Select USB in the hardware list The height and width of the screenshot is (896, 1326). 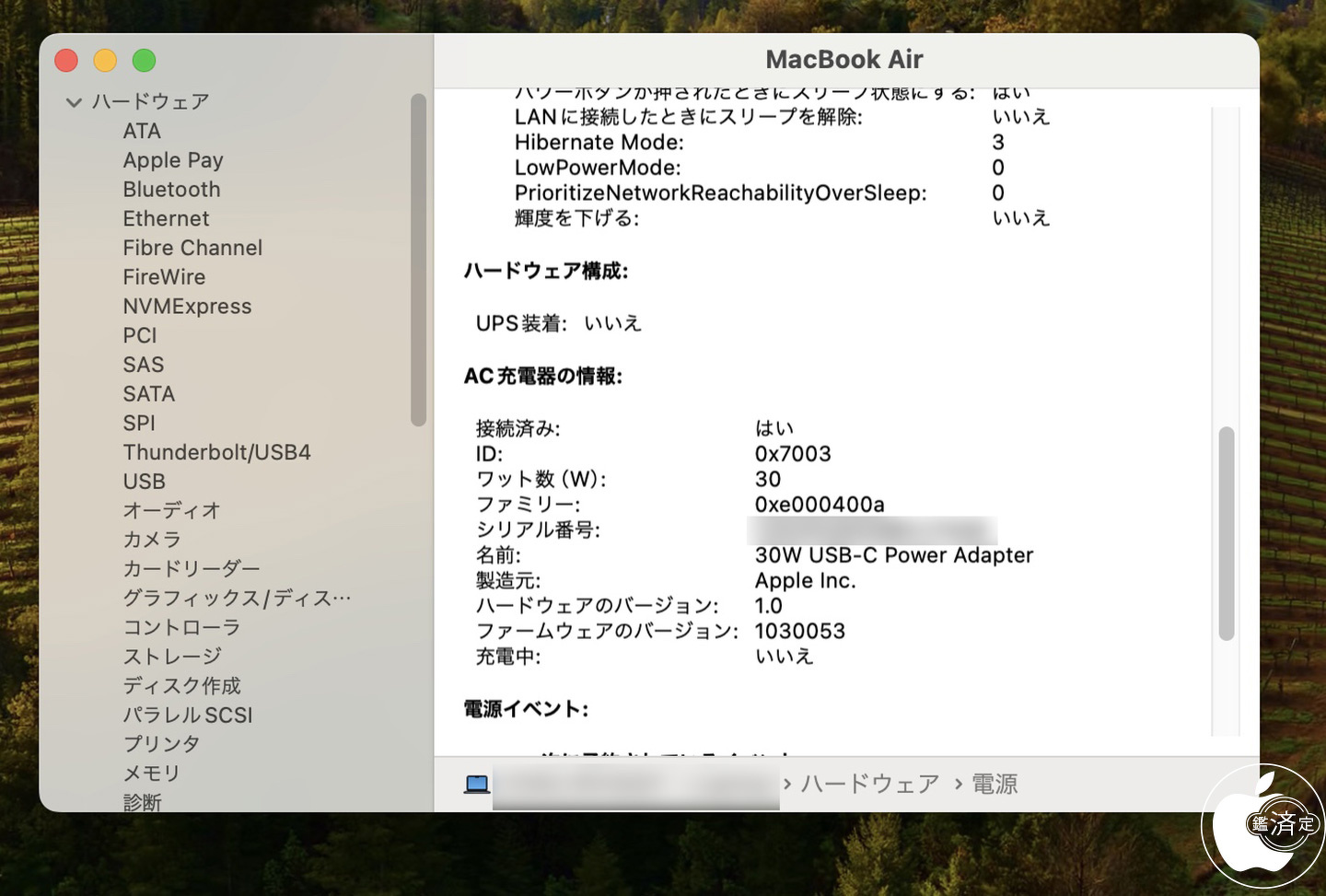coord(145,482)
